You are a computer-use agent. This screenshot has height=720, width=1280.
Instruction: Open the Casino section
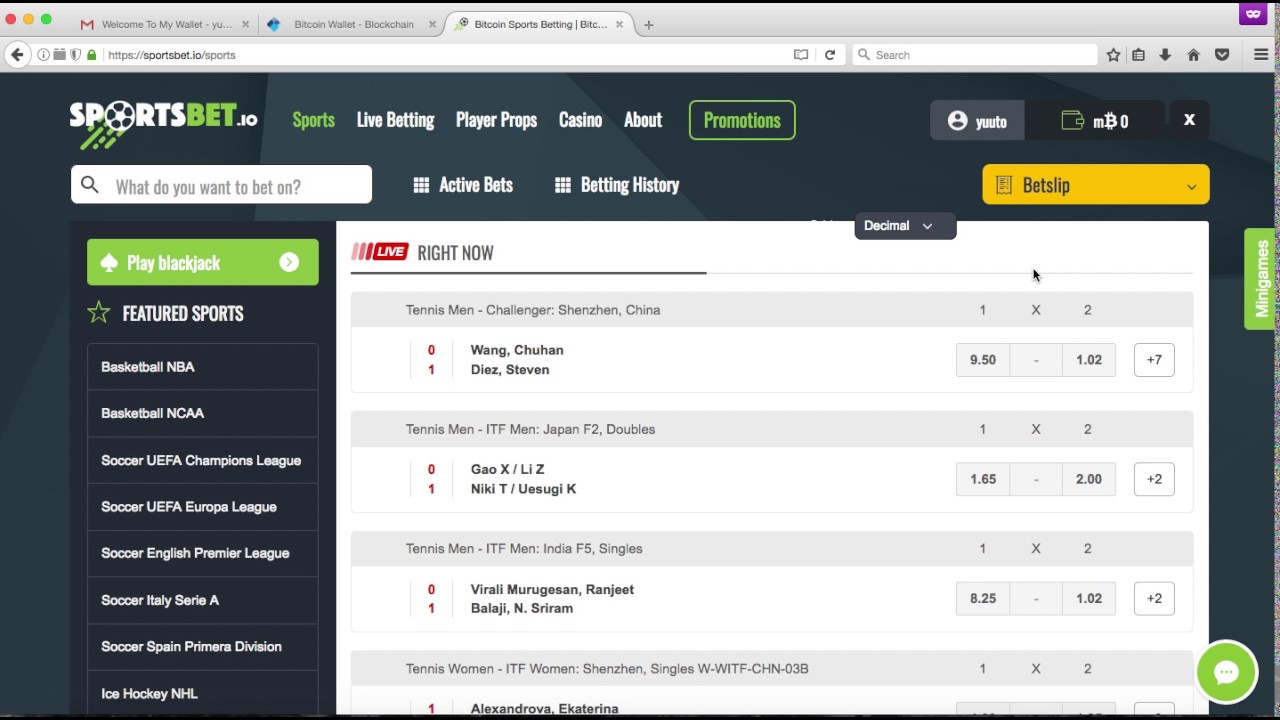[x=580, y=120]
